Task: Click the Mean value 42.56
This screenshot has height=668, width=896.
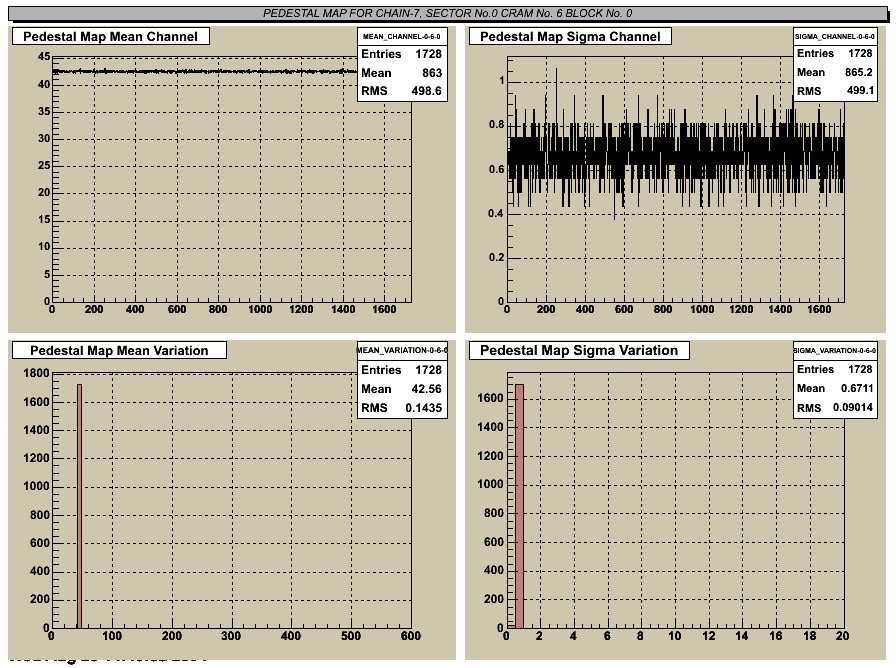Action: [x=426, y=389]
